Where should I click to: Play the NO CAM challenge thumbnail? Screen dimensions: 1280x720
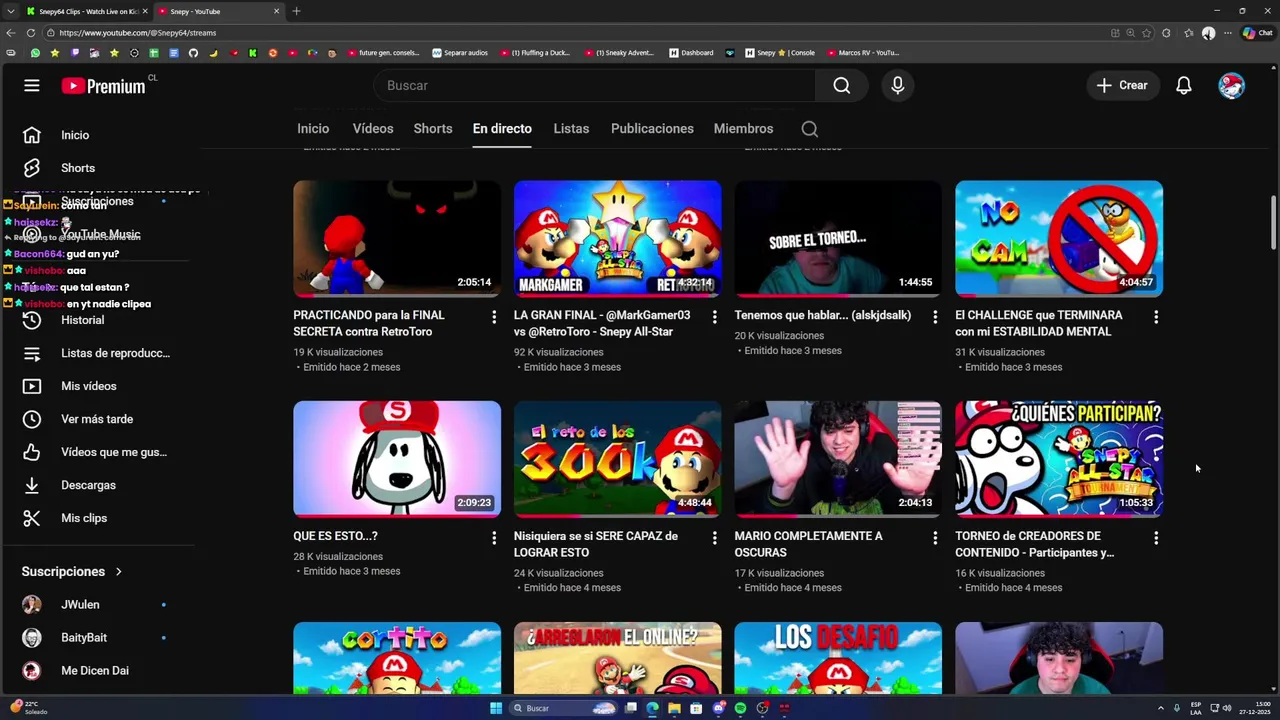[x=1059, y=239]
